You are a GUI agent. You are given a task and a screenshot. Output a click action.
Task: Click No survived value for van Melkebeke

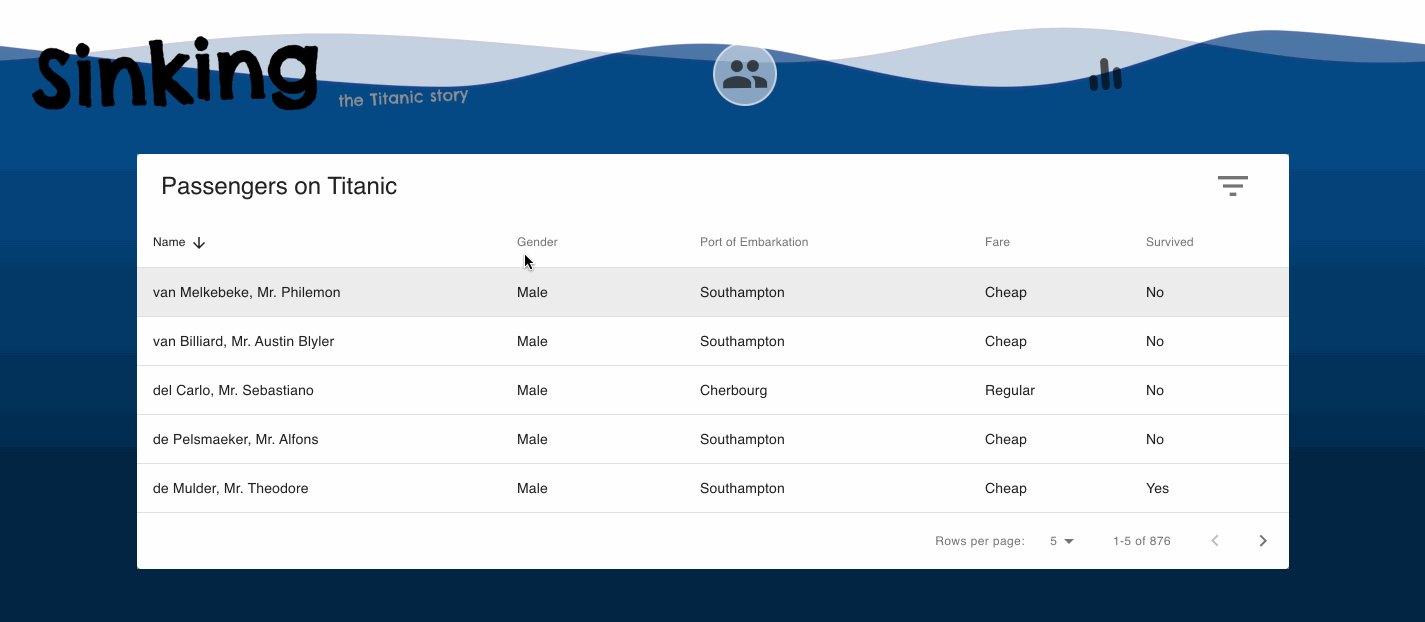(x=1155, y=292)
